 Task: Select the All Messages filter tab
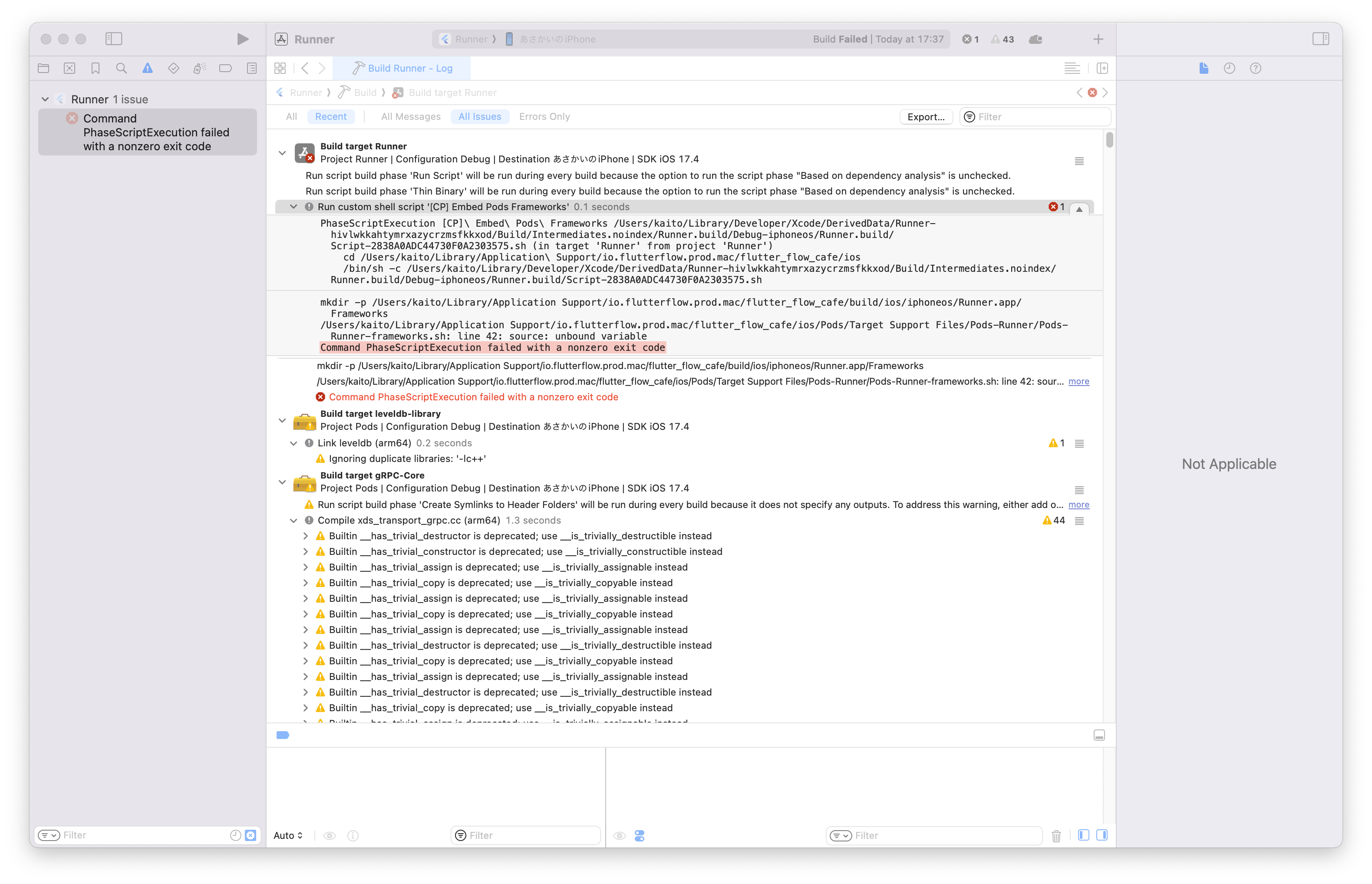click(410, 116)
